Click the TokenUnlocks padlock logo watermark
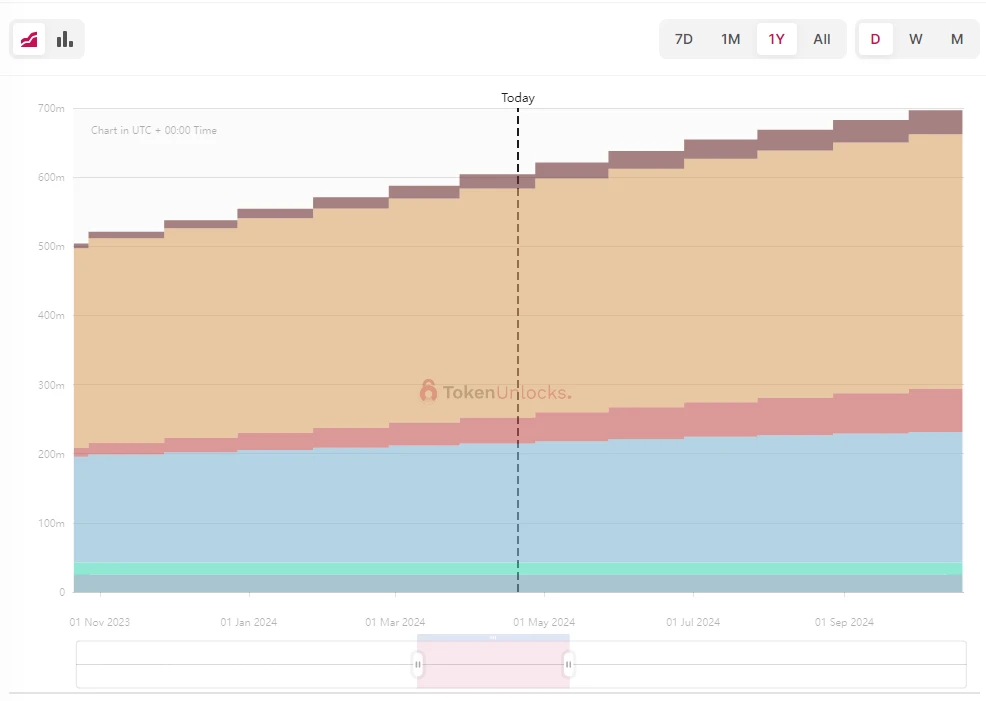 click(x=428, y=391)
